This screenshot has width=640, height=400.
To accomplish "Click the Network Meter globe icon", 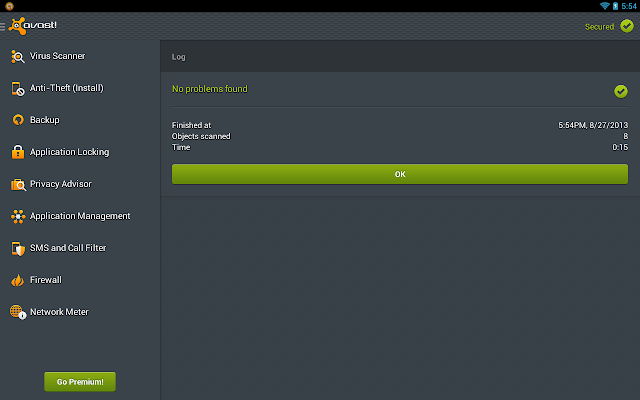I will pos(17,312).
